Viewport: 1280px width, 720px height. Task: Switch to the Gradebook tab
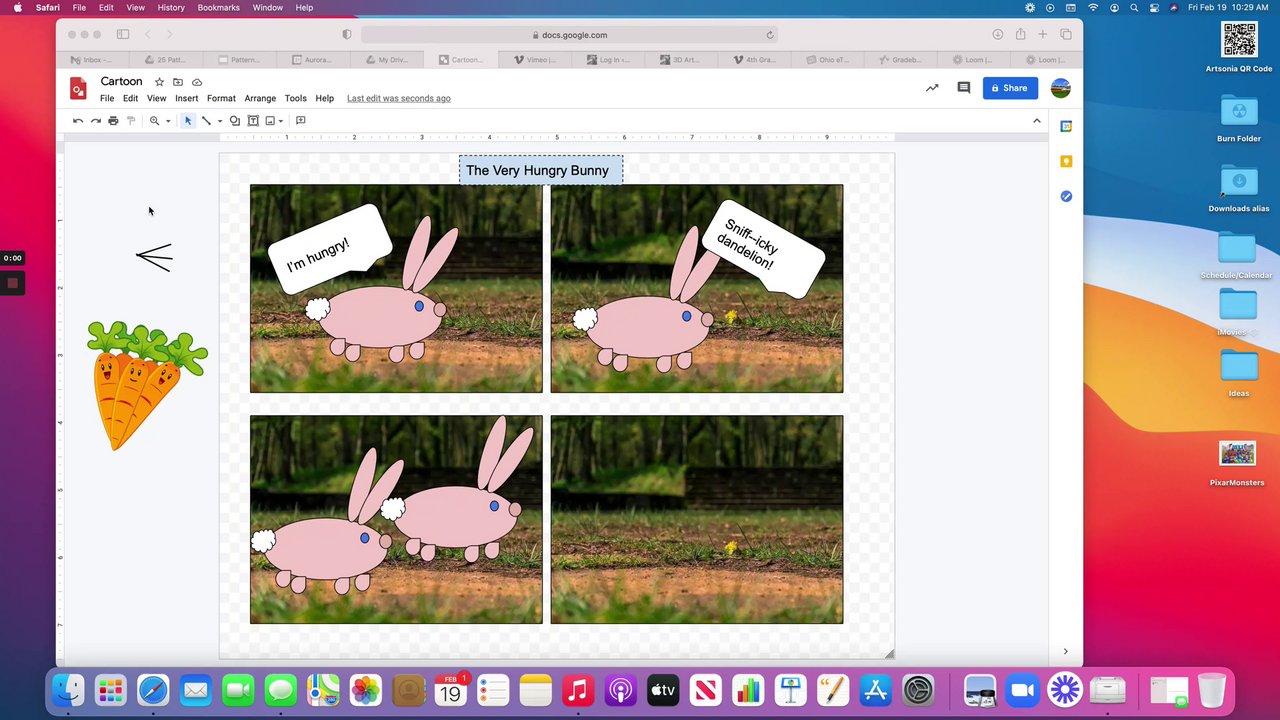pyautogui.click(x=903, y=60)
